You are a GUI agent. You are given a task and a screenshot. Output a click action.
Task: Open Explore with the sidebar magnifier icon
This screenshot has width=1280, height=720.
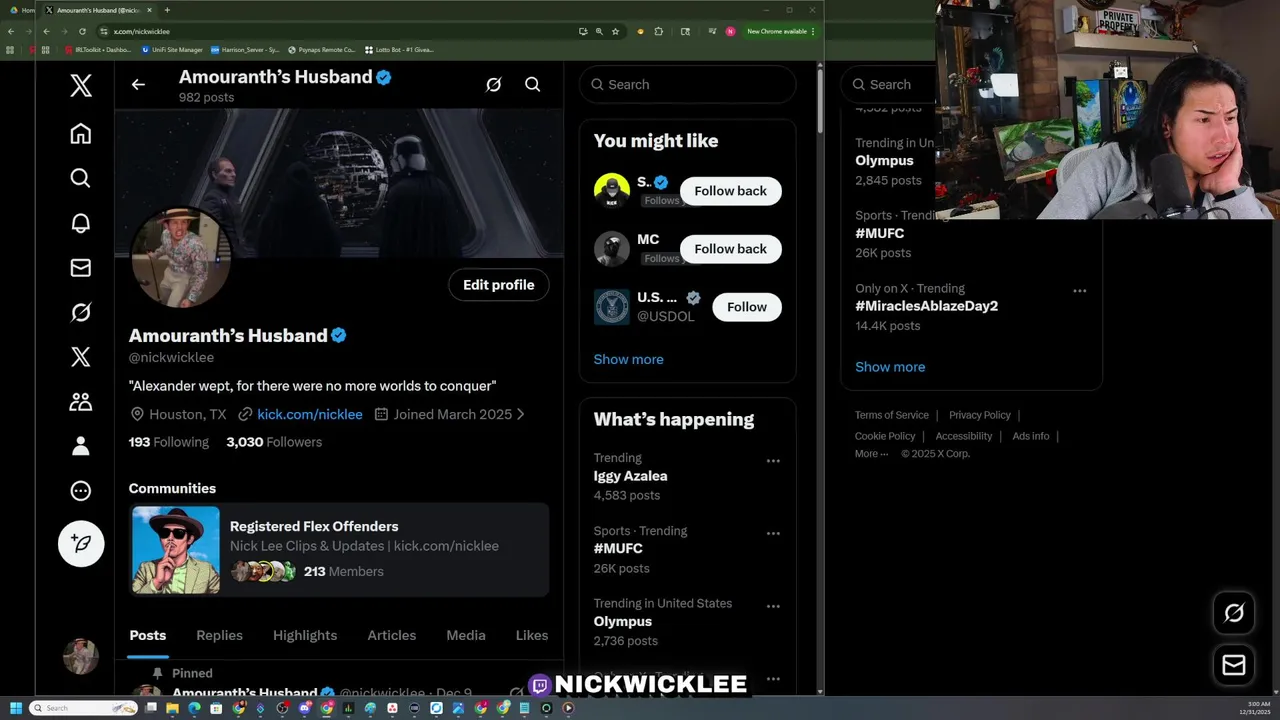click(81, 178)
